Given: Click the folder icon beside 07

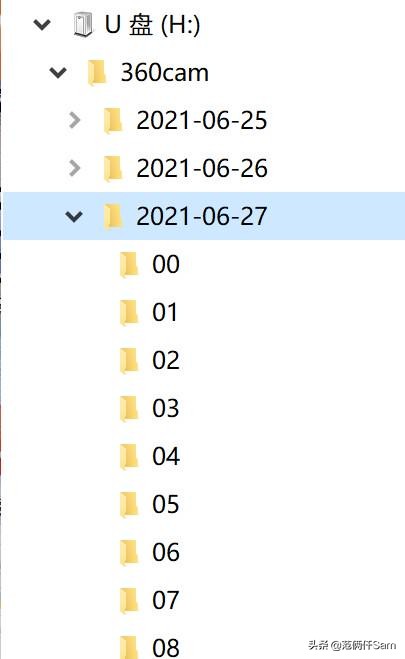Looking at the screenshot, I should point(129,600).
